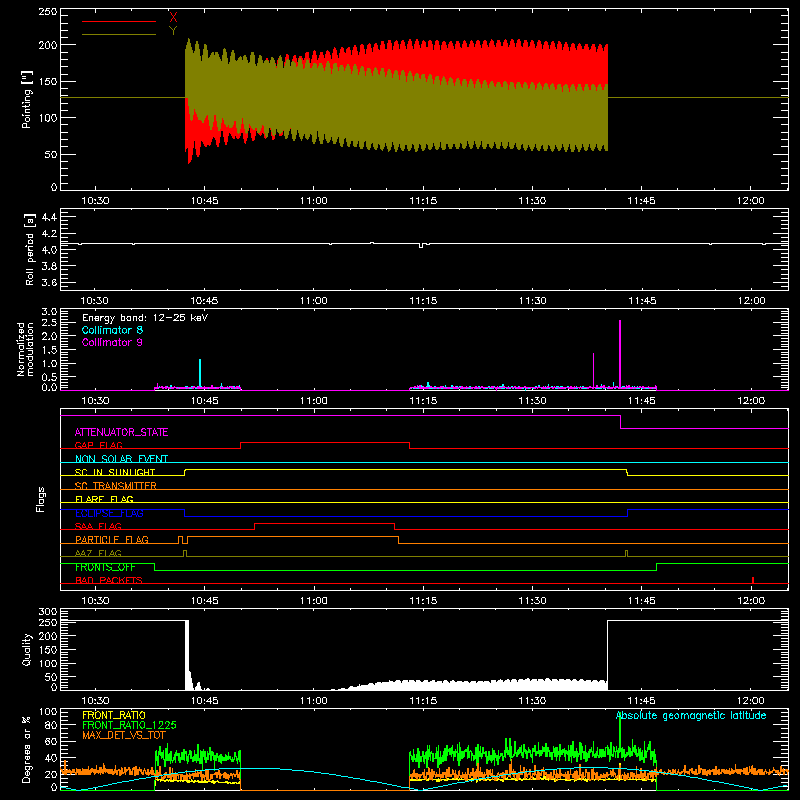Click the 'Energy band: 12-25 keV' annotation

click(x=145, y=318)
